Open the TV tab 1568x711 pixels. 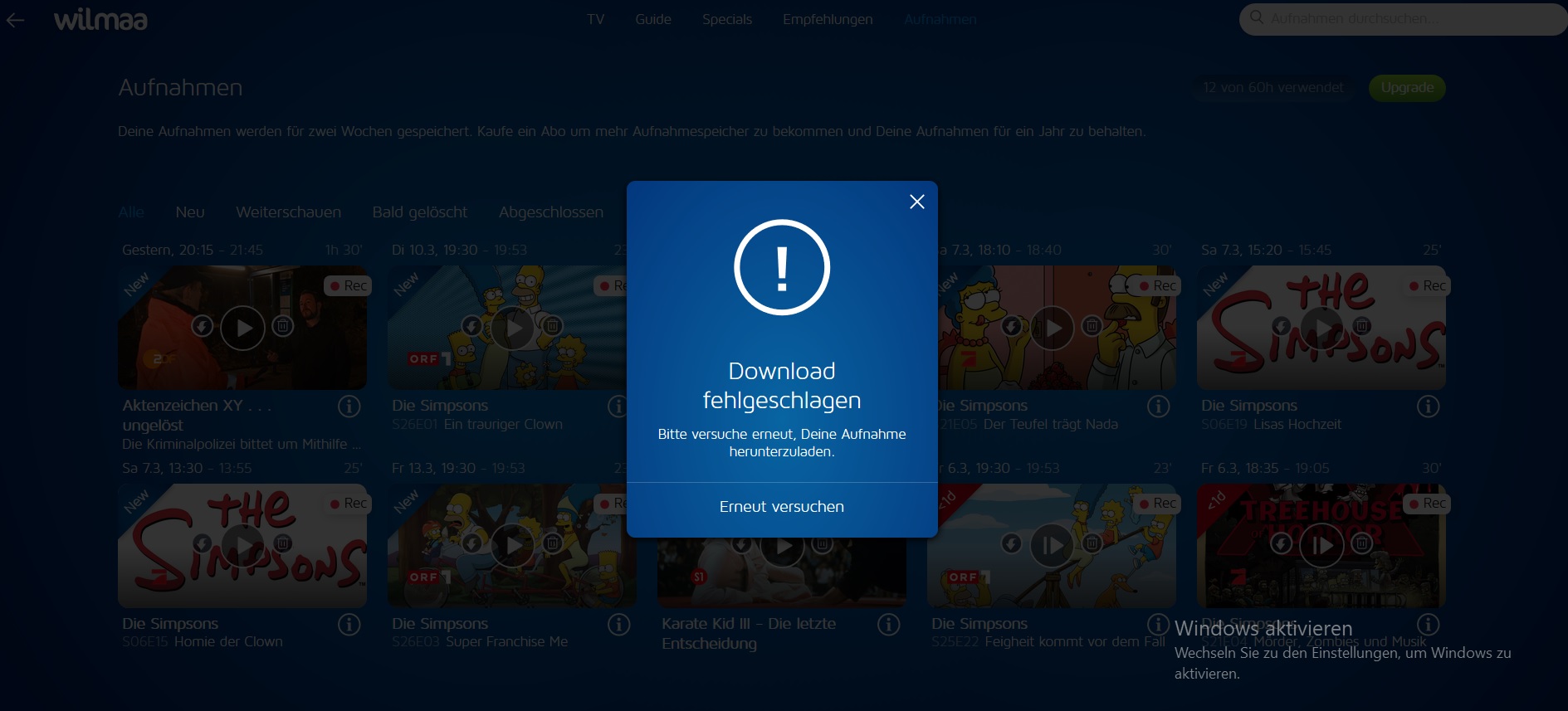[595, 19]
